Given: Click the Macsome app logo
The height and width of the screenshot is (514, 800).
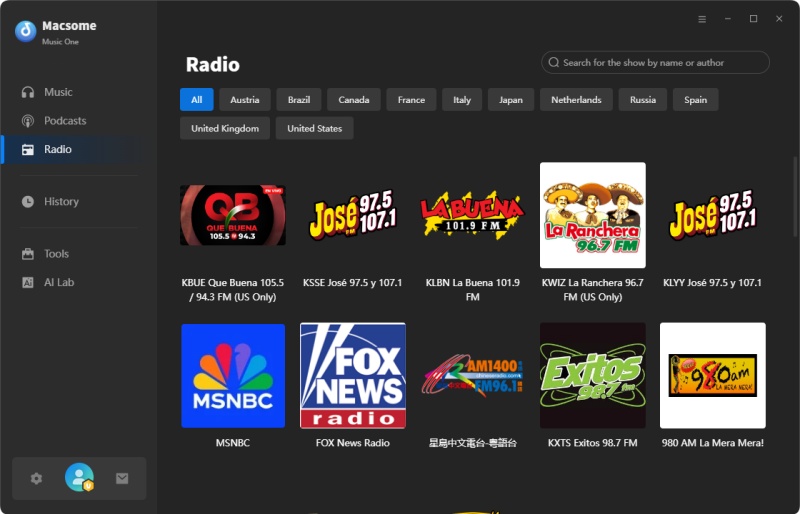Looking at the screenshot, I should pos(25,31).
